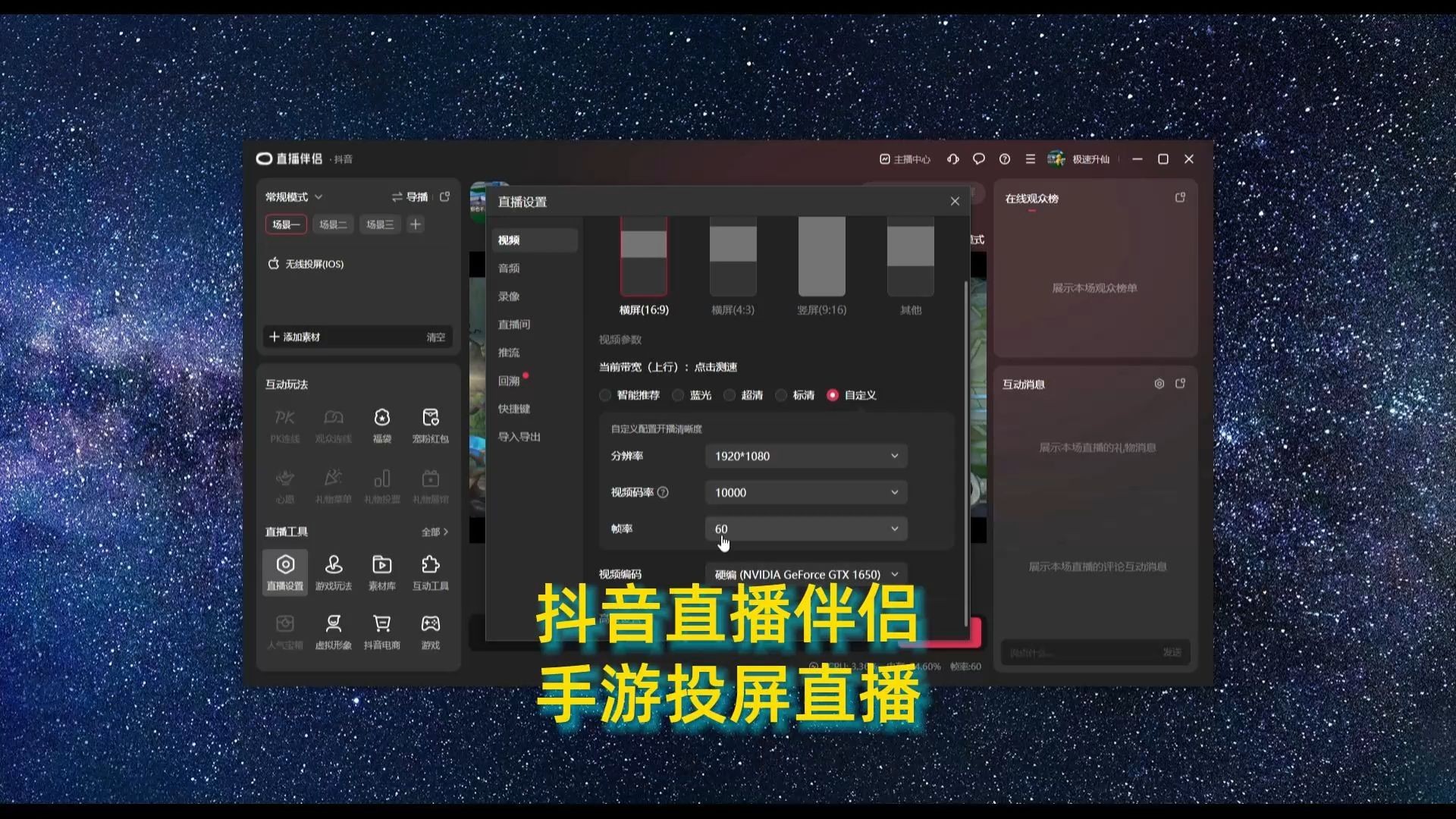The width and height of the screenshot is (1456, 819).
Task: Open the 游戏玩法 gameplay tool
Action: (x=334, y=573)
